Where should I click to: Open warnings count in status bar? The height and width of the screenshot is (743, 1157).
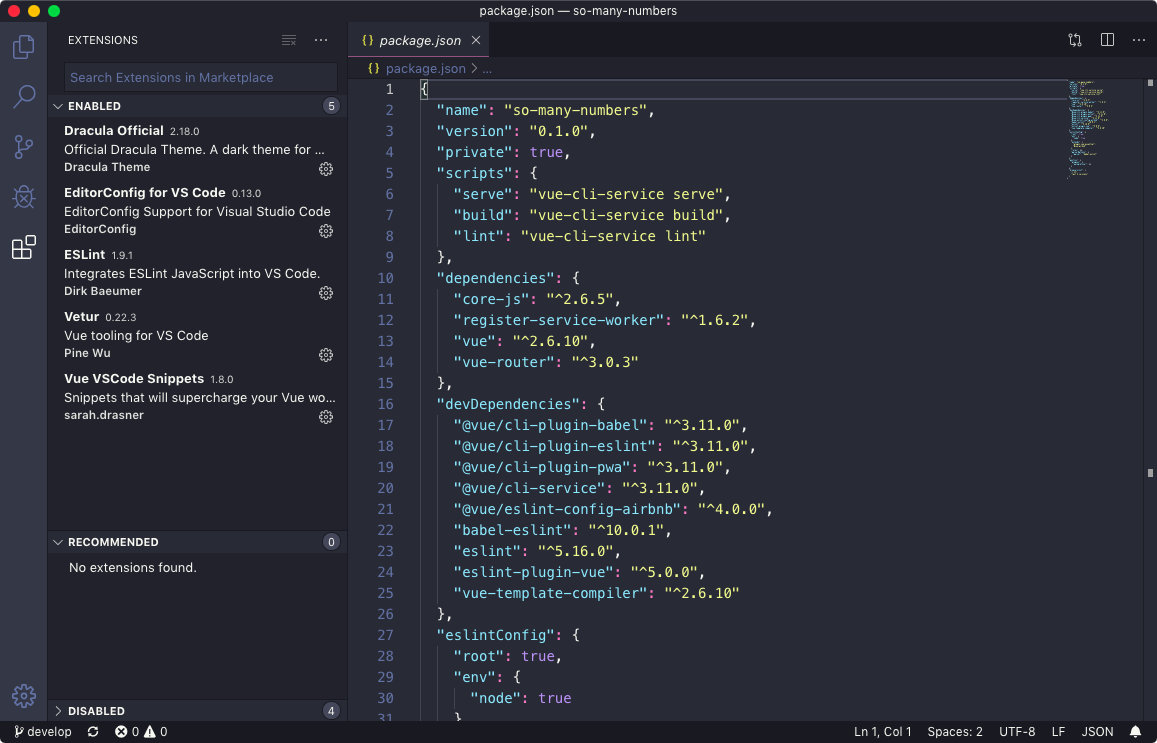coord(156,731)
